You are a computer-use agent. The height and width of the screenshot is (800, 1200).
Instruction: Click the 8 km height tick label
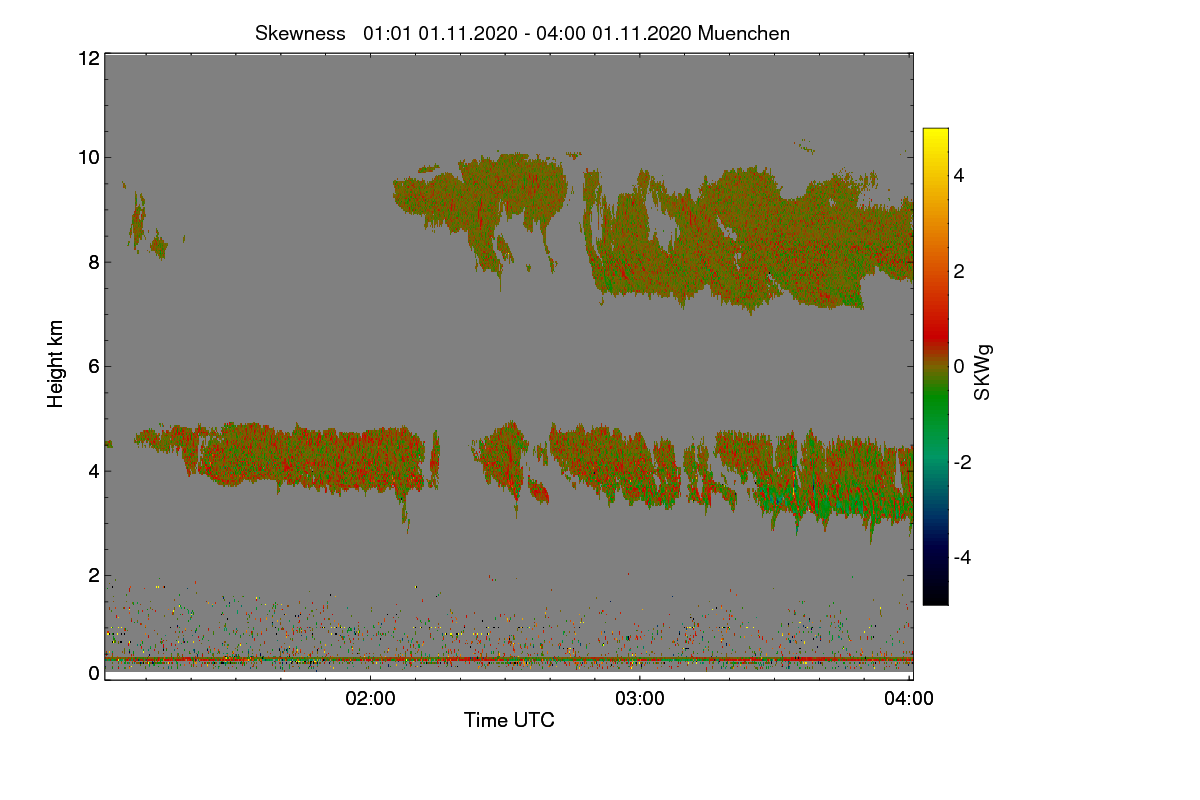[92, 262]
